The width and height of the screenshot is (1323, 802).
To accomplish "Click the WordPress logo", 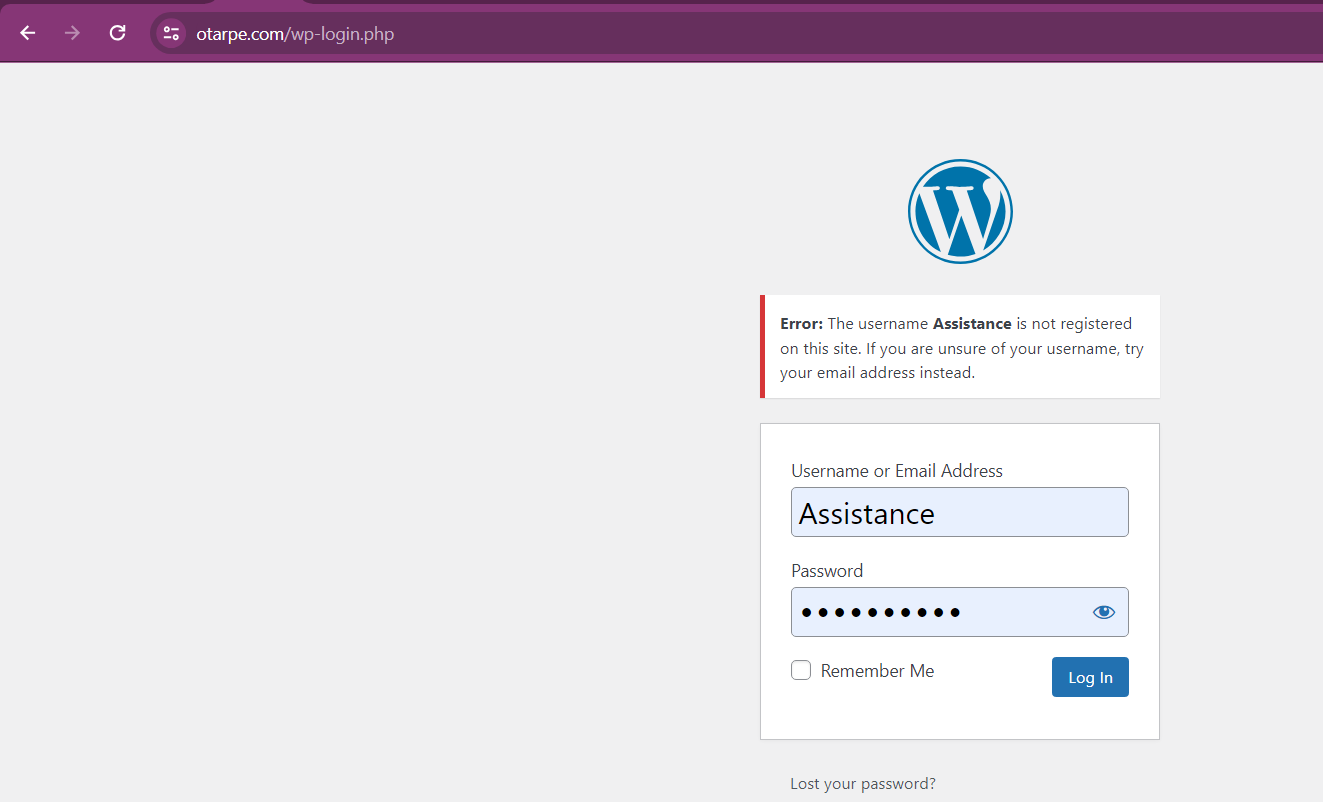I will (960, 211).
